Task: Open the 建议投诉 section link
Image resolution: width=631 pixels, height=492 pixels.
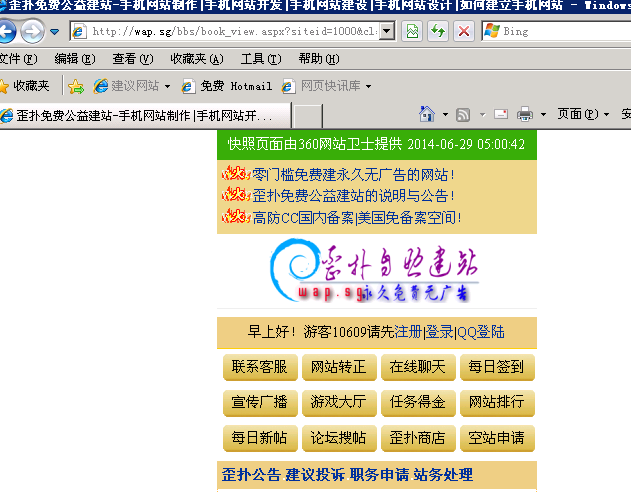Action: tap(315, 475)
